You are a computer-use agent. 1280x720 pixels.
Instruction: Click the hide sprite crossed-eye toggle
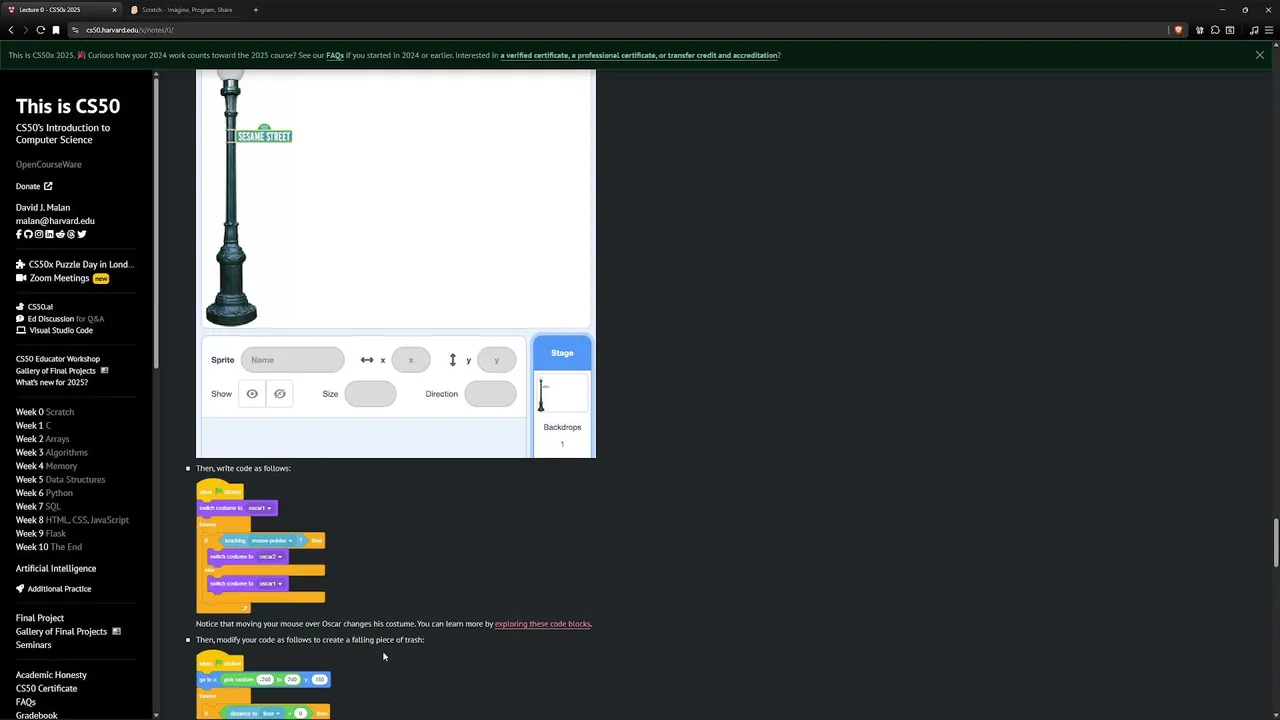[280, 394]
